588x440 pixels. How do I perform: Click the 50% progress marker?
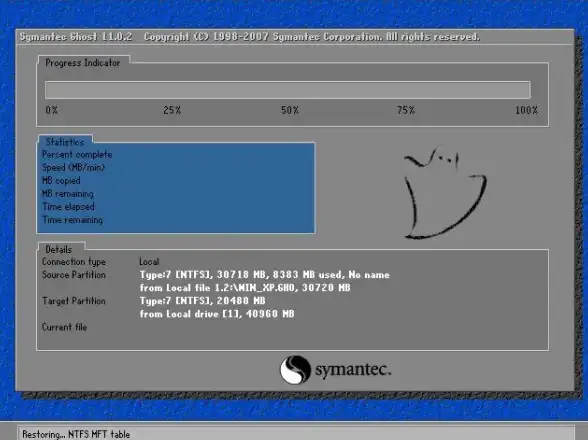click(290, 110)
